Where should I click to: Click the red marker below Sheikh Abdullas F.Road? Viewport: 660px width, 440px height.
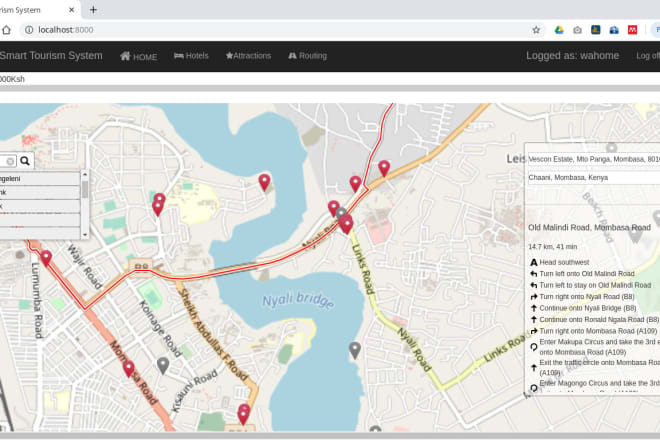click(x=243, y=415)
